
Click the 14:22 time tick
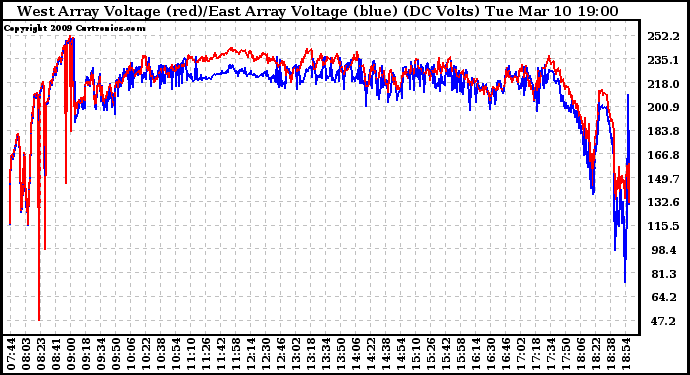coord(371,354)
